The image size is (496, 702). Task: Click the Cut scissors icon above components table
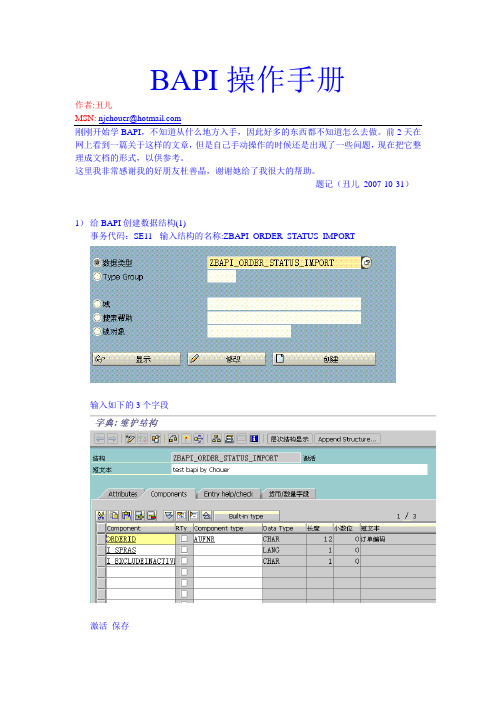(x=101, y=516)
